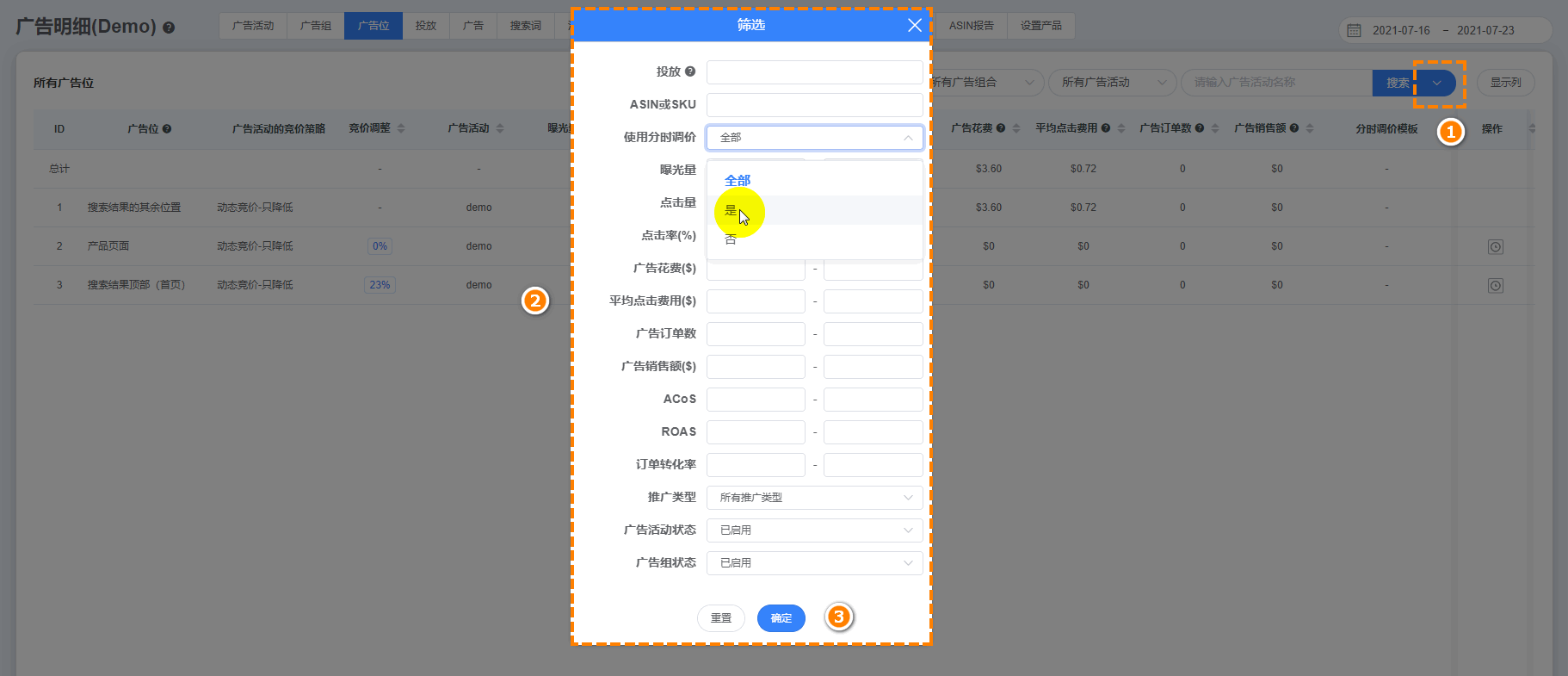Open the 广告活动状态 dropdown
The width and height of the screenshot is (1568, 676).
(814, 530)
